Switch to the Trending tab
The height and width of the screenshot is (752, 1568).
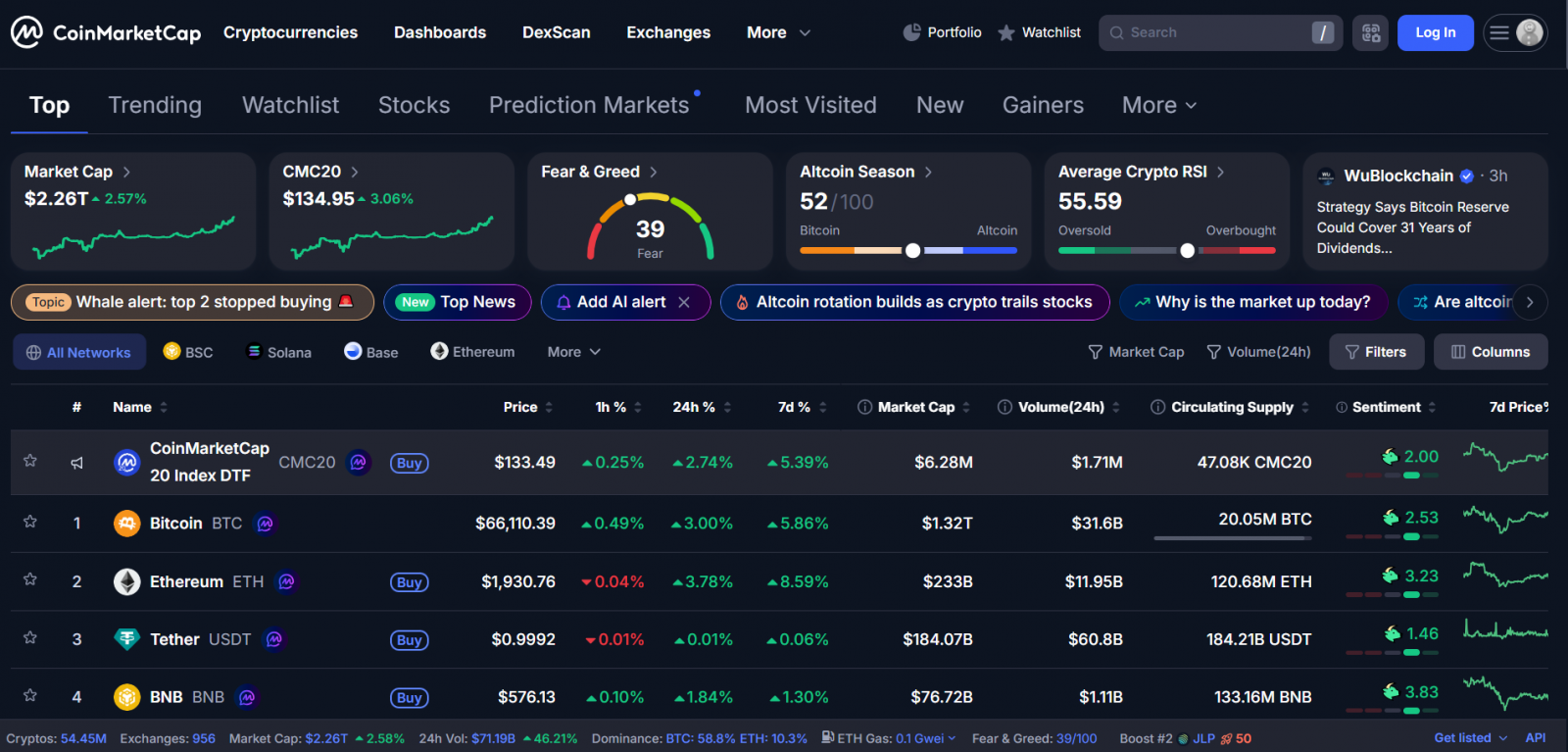coord(155,105)
